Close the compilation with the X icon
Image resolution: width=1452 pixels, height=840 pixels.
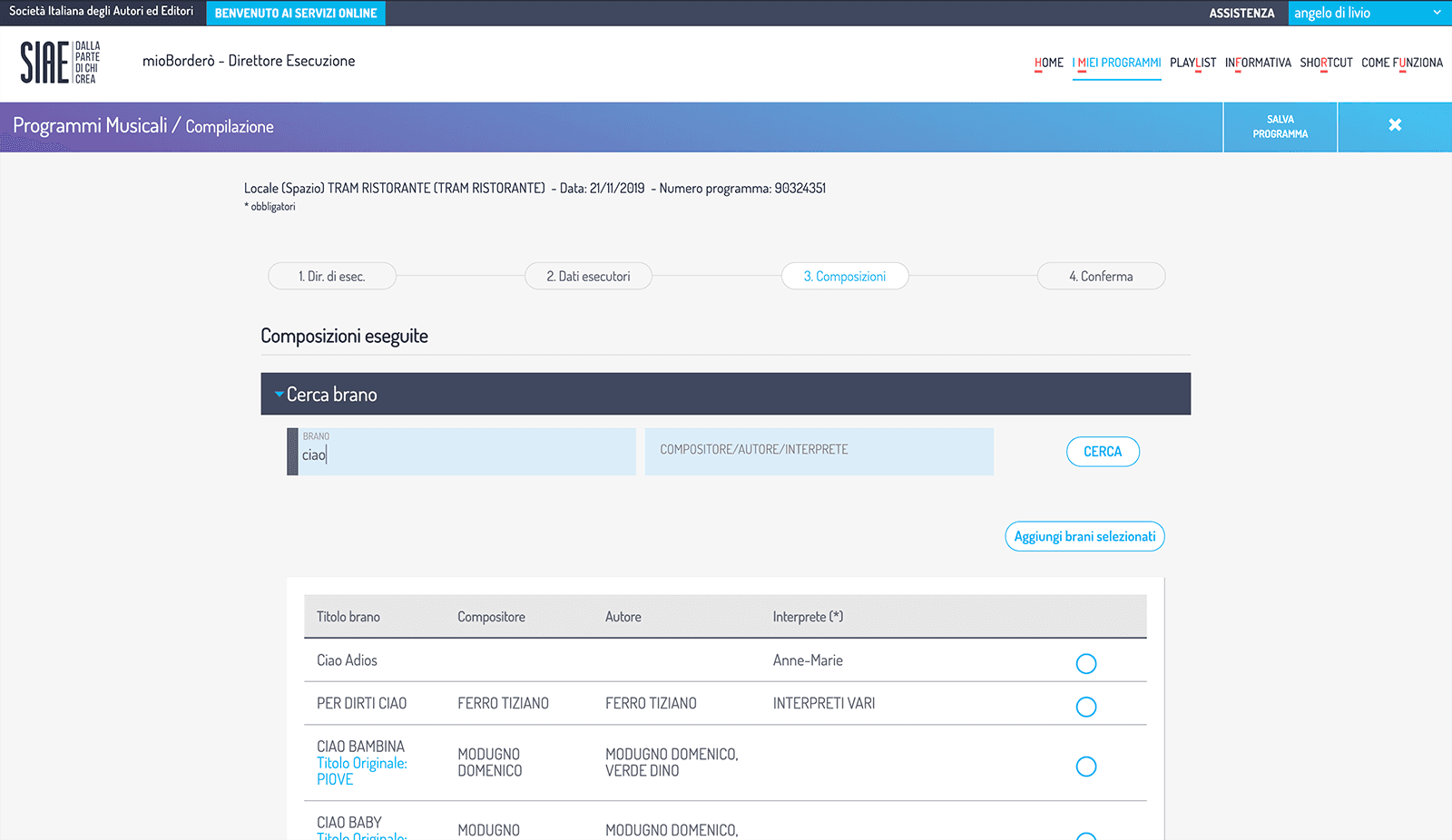coord(1395,125)
